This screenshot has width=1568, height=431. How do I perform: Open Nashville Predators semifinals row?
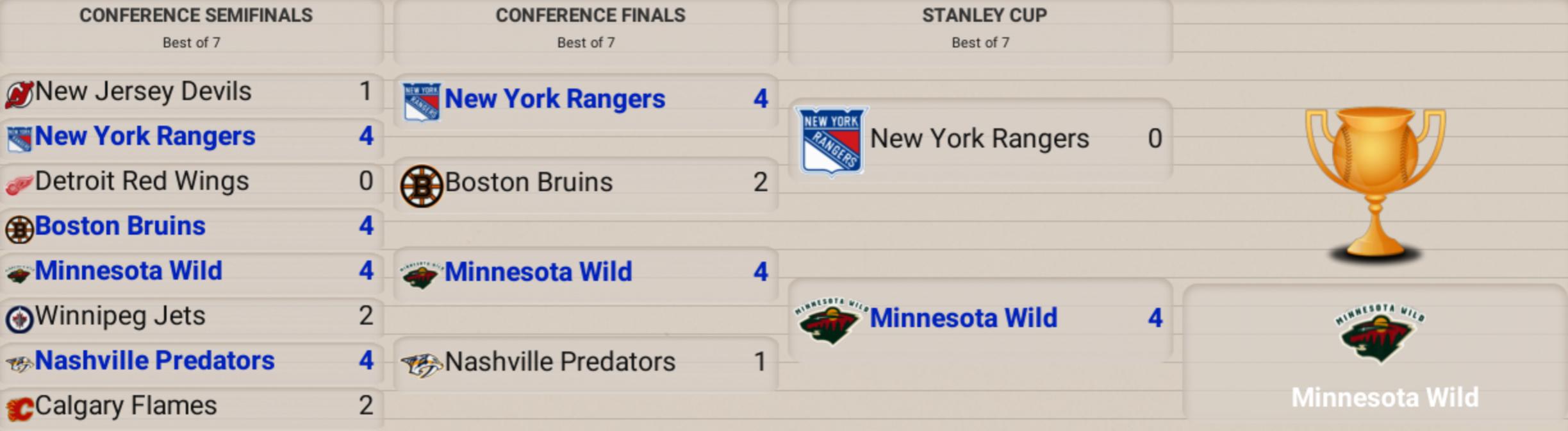(192, 361)
